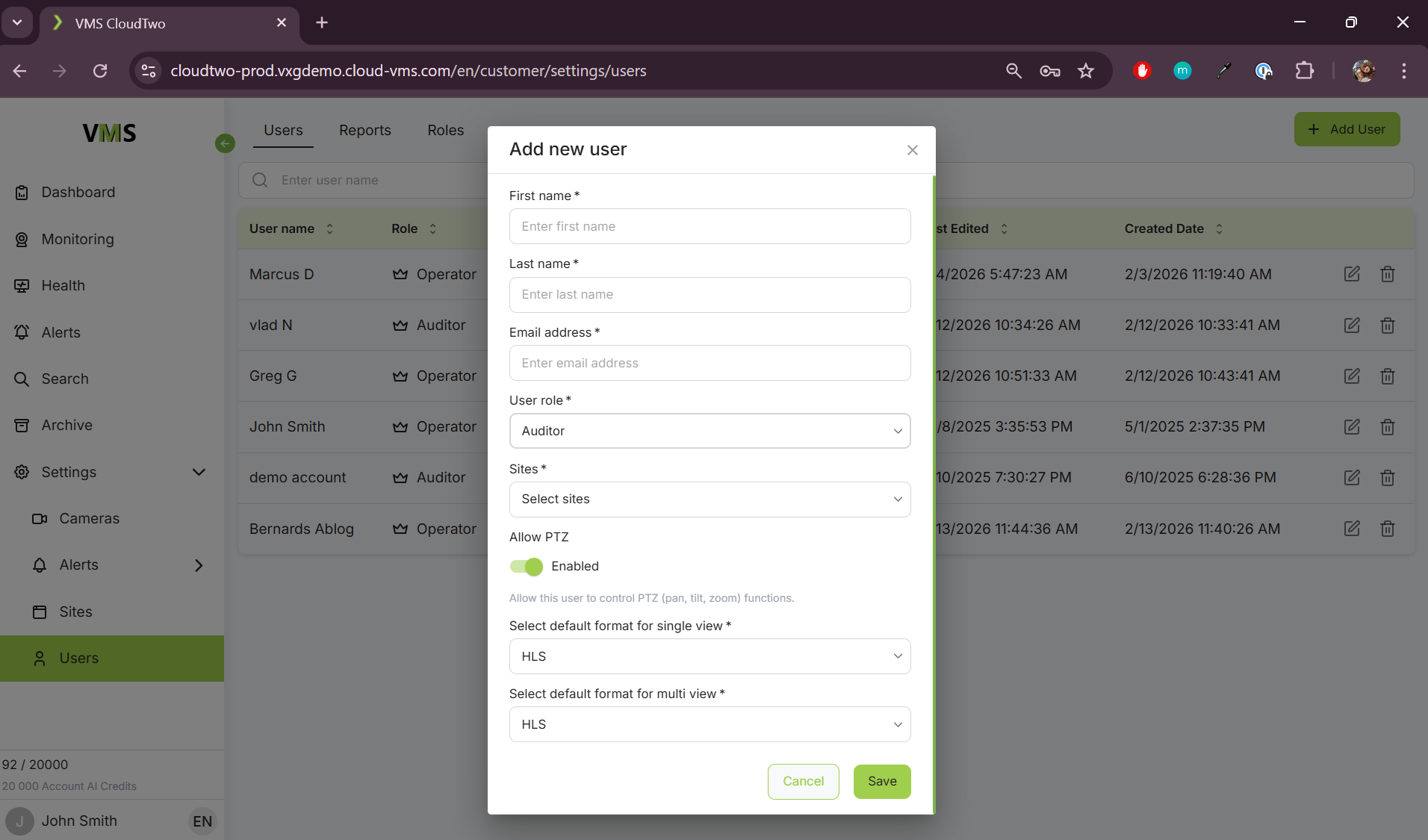
Task: Collapse the Settings menu chevron
Action: [x=199, y=472]
